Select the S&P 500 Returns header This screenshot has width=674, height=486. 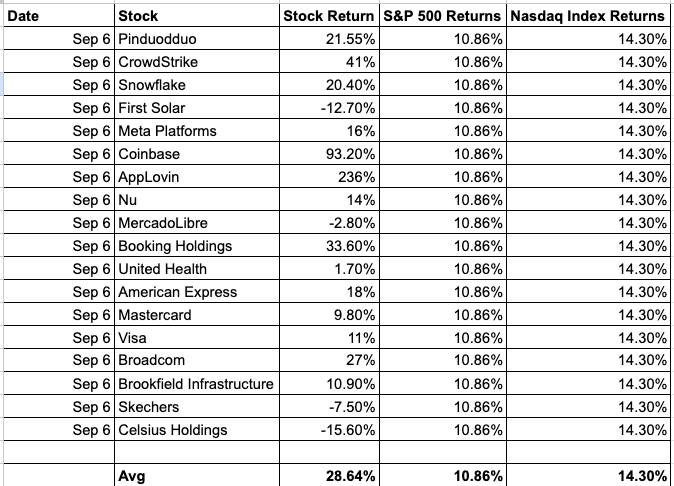coord(443,15)
